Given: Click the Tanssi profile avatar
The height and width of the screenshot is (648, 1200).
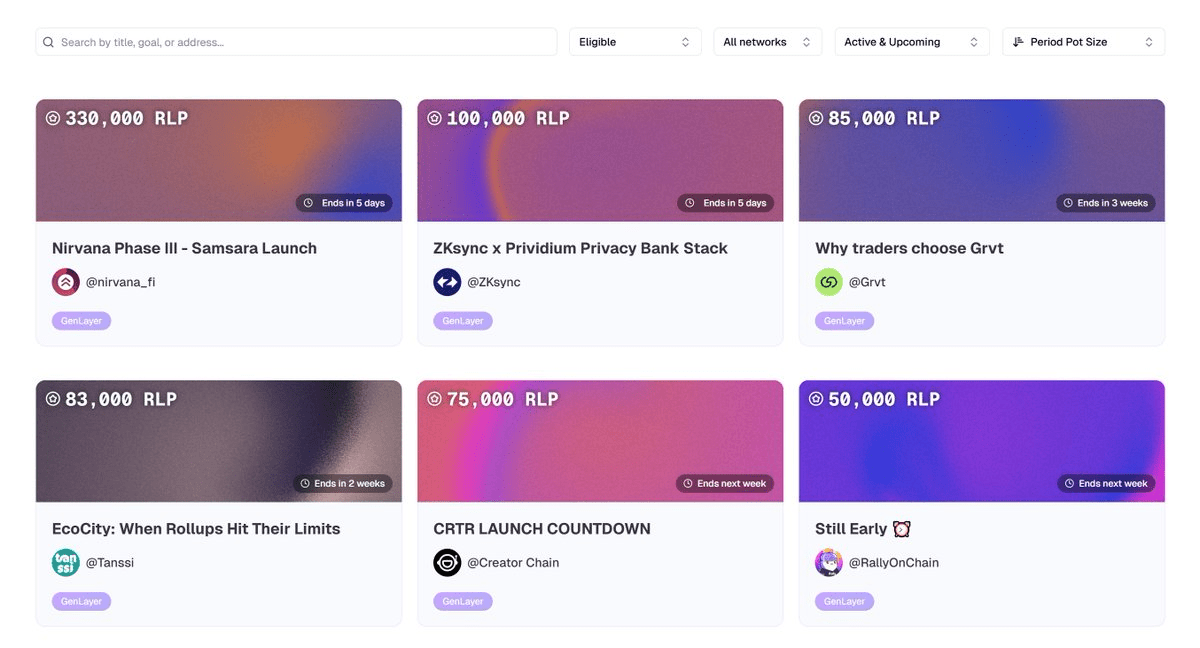Looking at the screenshot, I should point(66,562).
